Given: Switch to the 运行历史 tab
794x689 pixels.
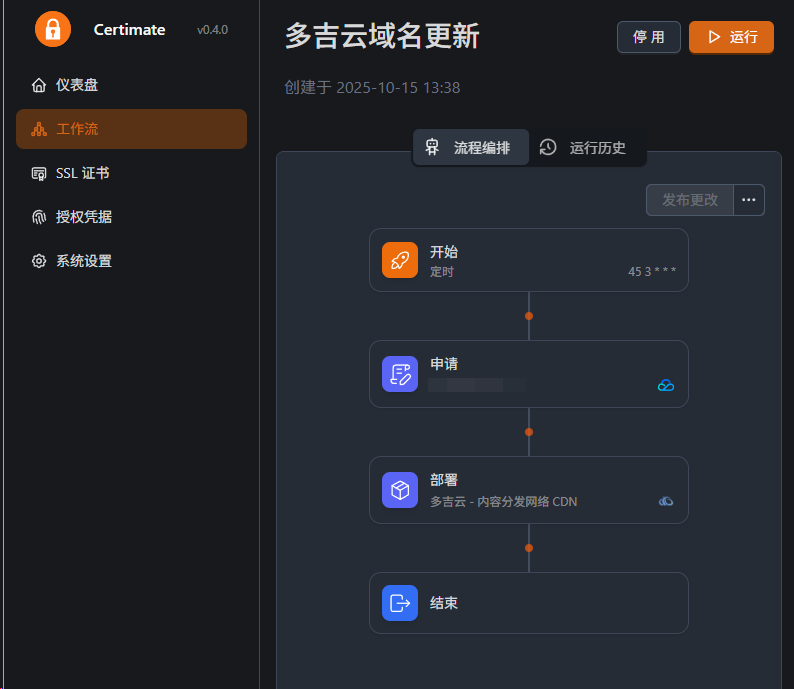Looking at the screenshot, I should point(587,148).
